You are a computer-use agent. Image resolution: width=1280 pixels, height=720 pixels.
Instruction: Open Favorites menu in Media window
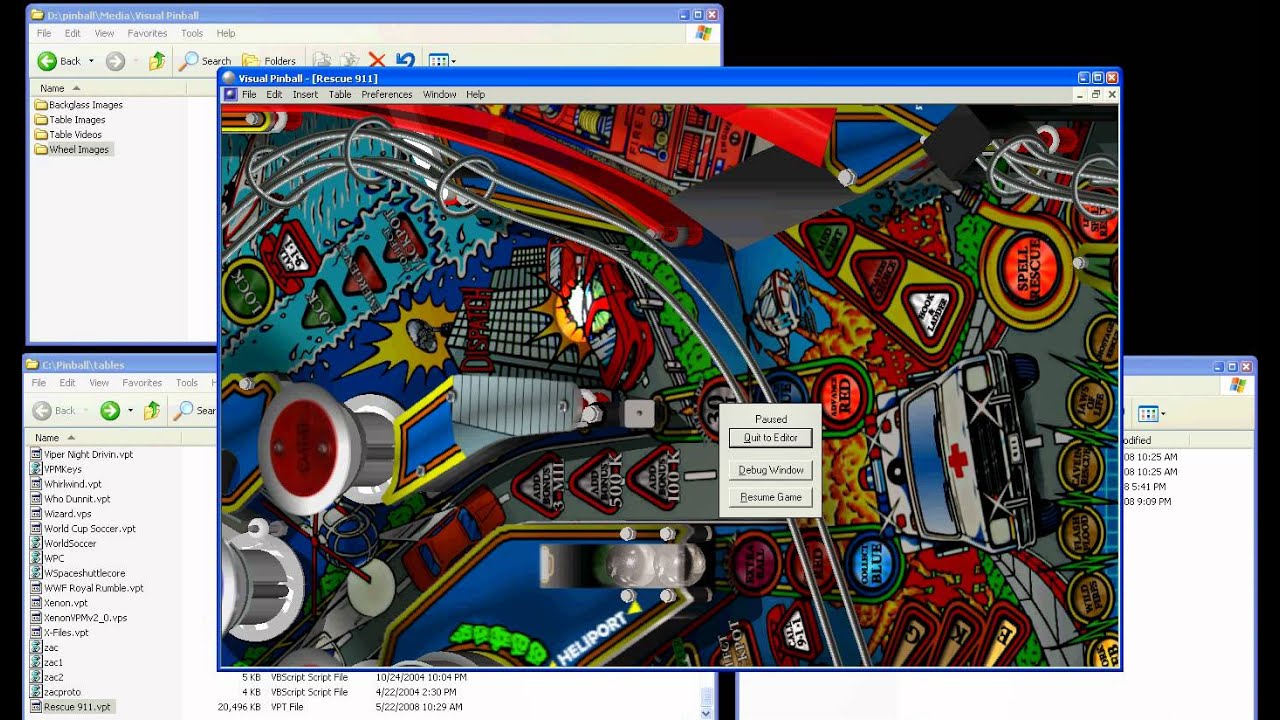pyautogui.click(x=147, y=33)
